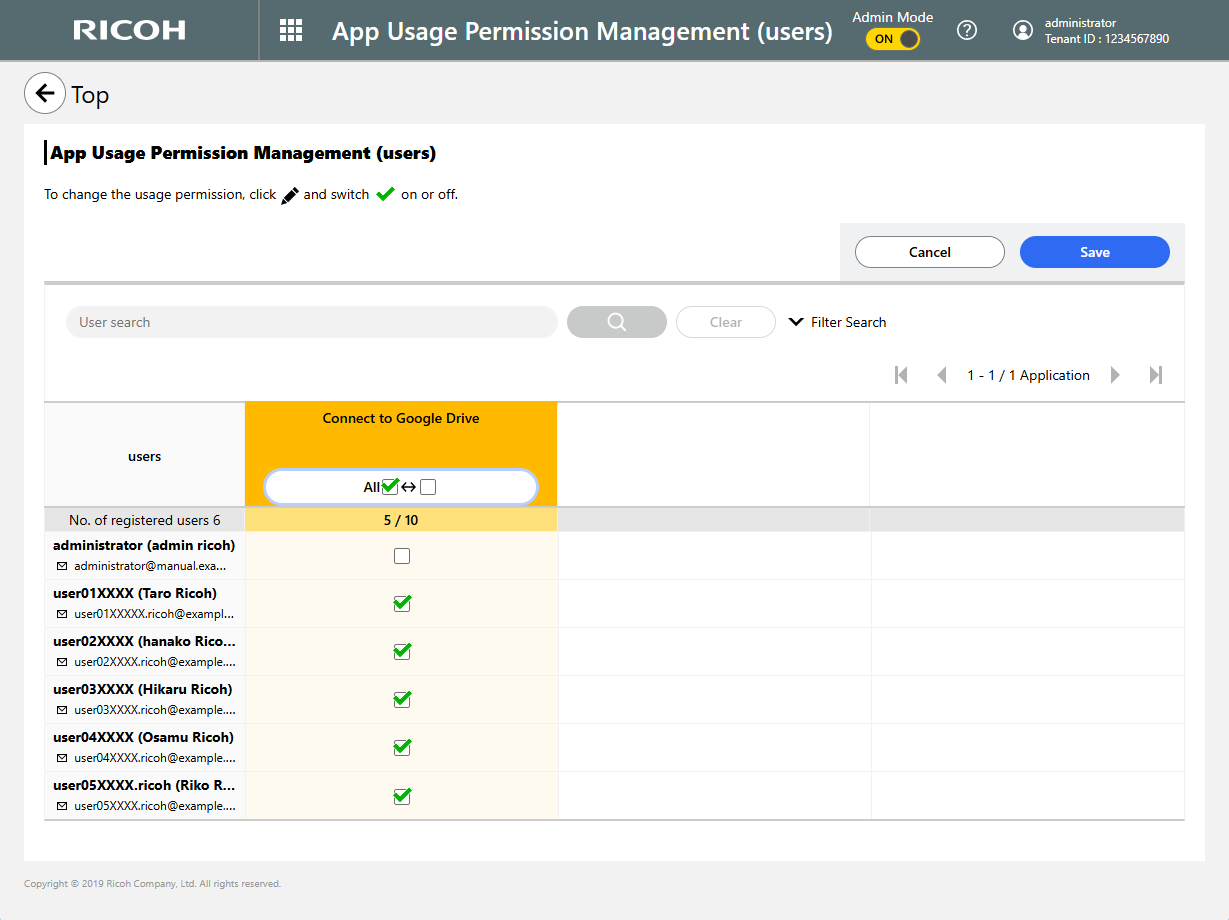Go to previous application page arrow
The height and width of the screenshot is (920, 1229).
pos(941,375)
